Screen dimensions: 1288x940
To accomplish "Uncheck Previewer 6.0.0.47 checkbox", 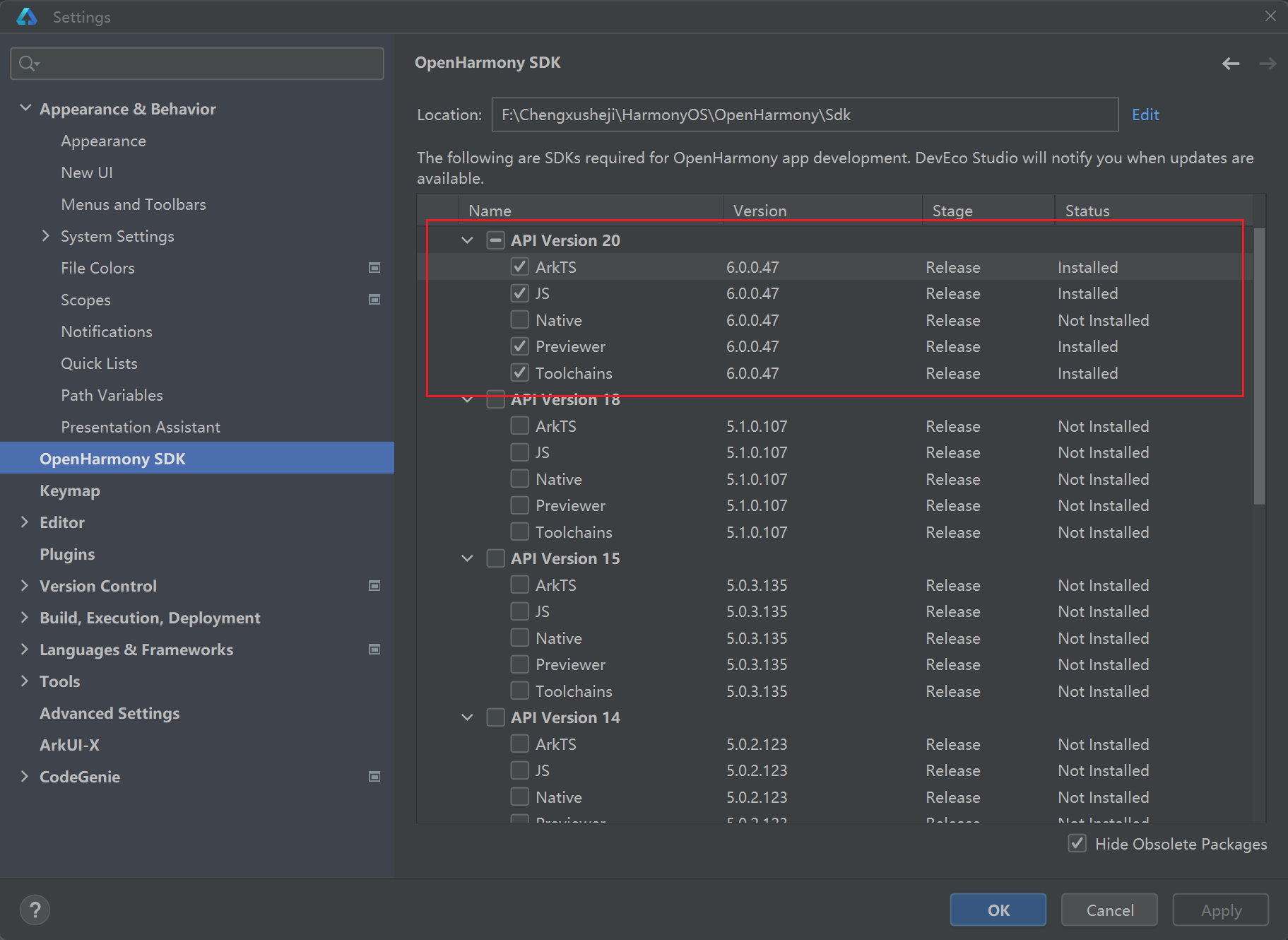I will [520, 346].
